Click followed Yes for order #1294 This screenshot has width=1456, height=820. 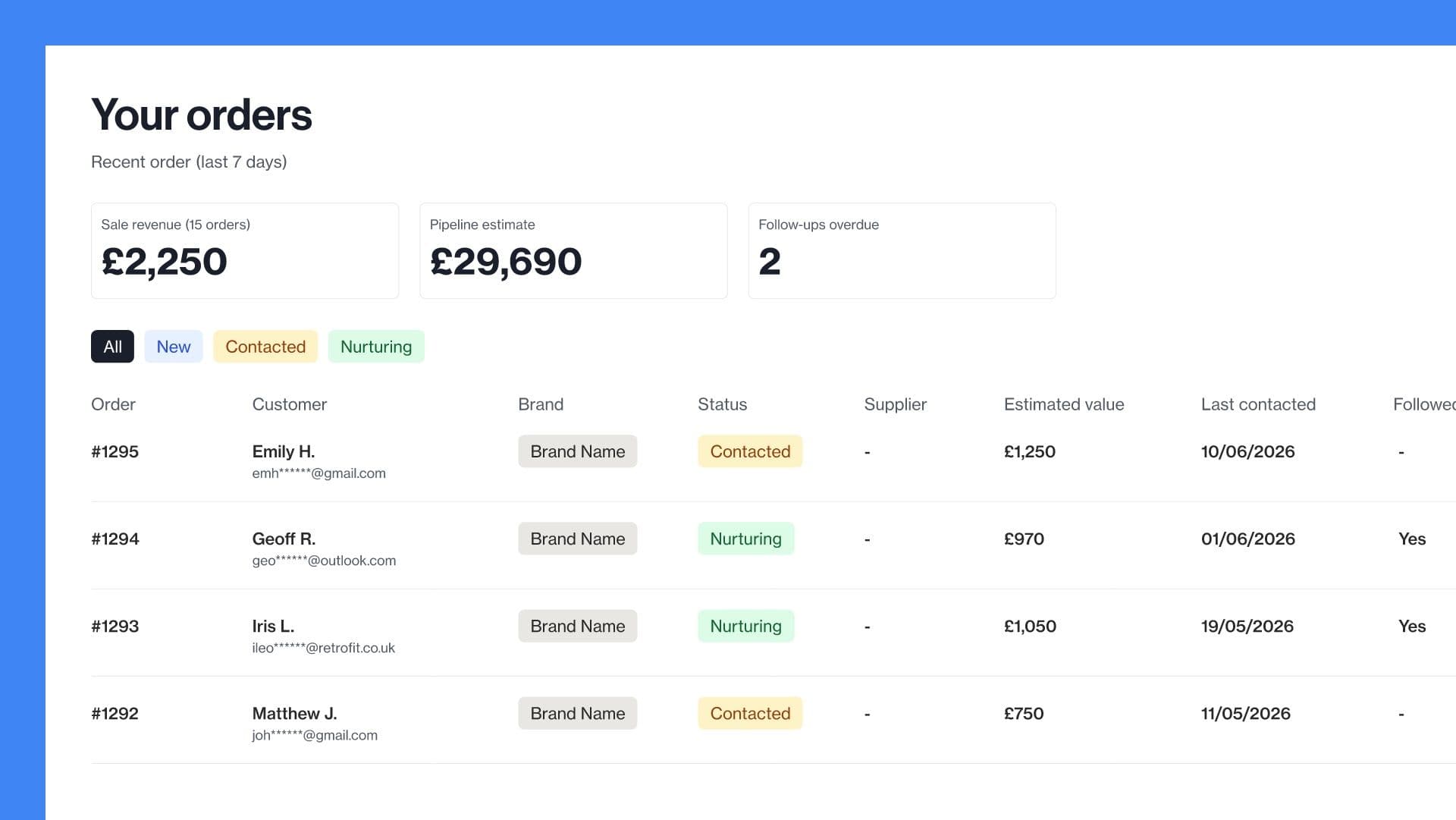click(x=1412, y=539)
